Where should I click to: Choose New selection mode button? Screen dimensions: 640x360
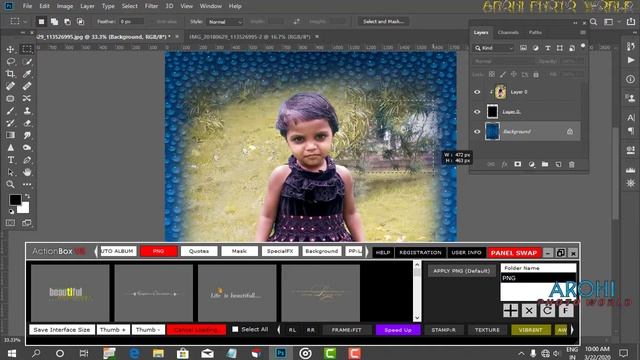point(41,22)
